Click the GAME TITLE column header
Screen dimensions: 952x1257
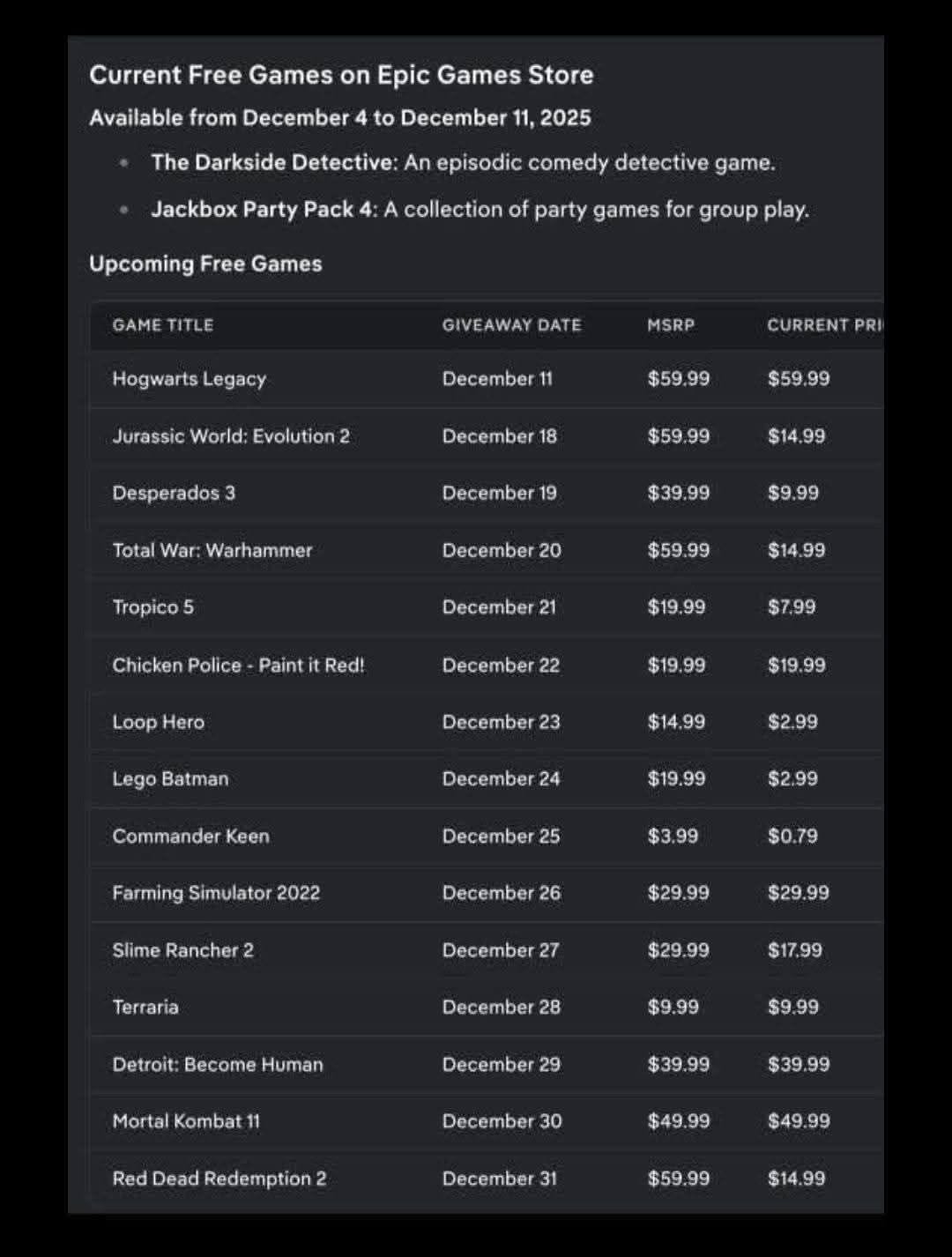(162, 325)
